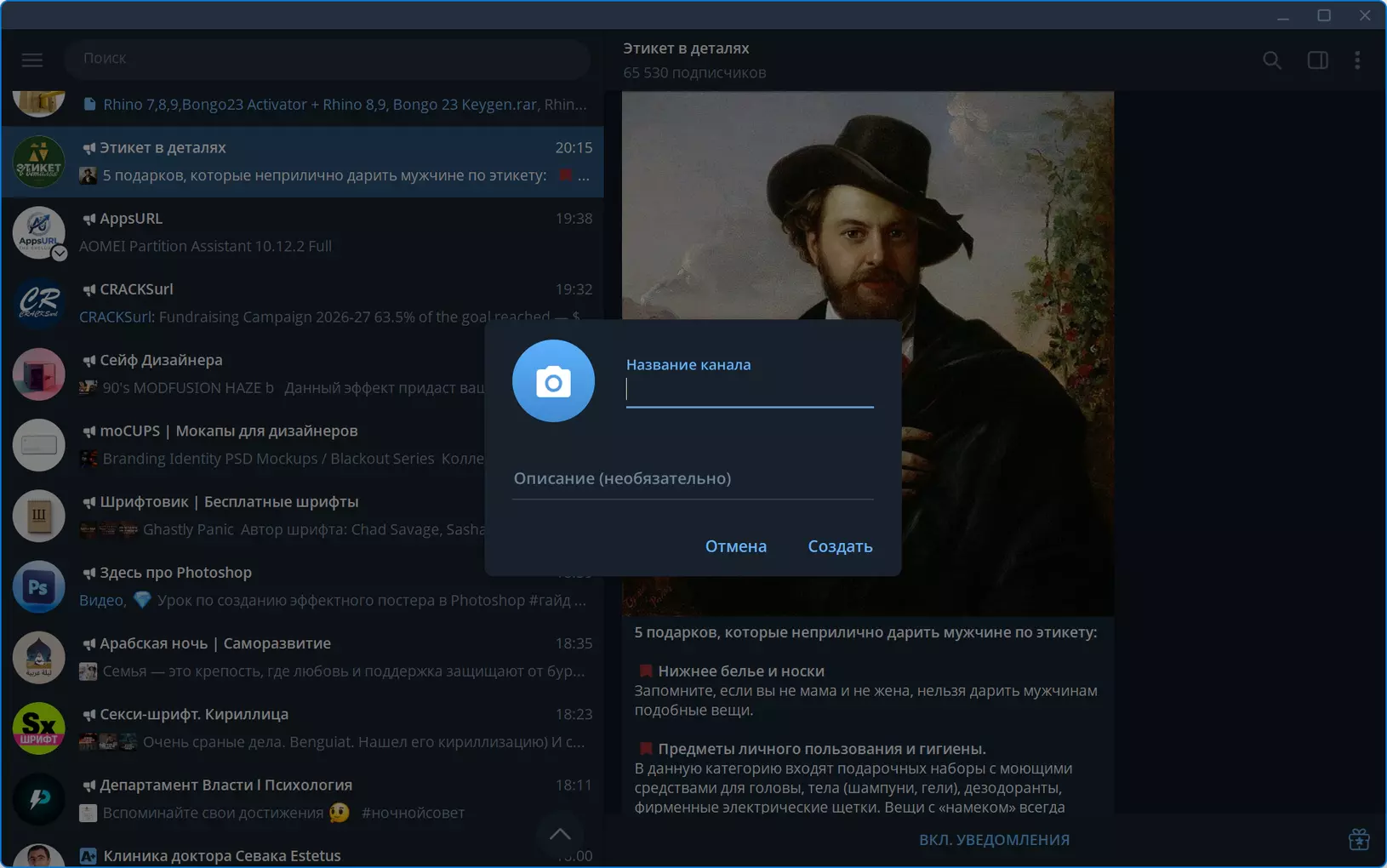Screen dimensions: 1387x868
Task: Confirm channel with Создать button
Action: pos(840,546)
